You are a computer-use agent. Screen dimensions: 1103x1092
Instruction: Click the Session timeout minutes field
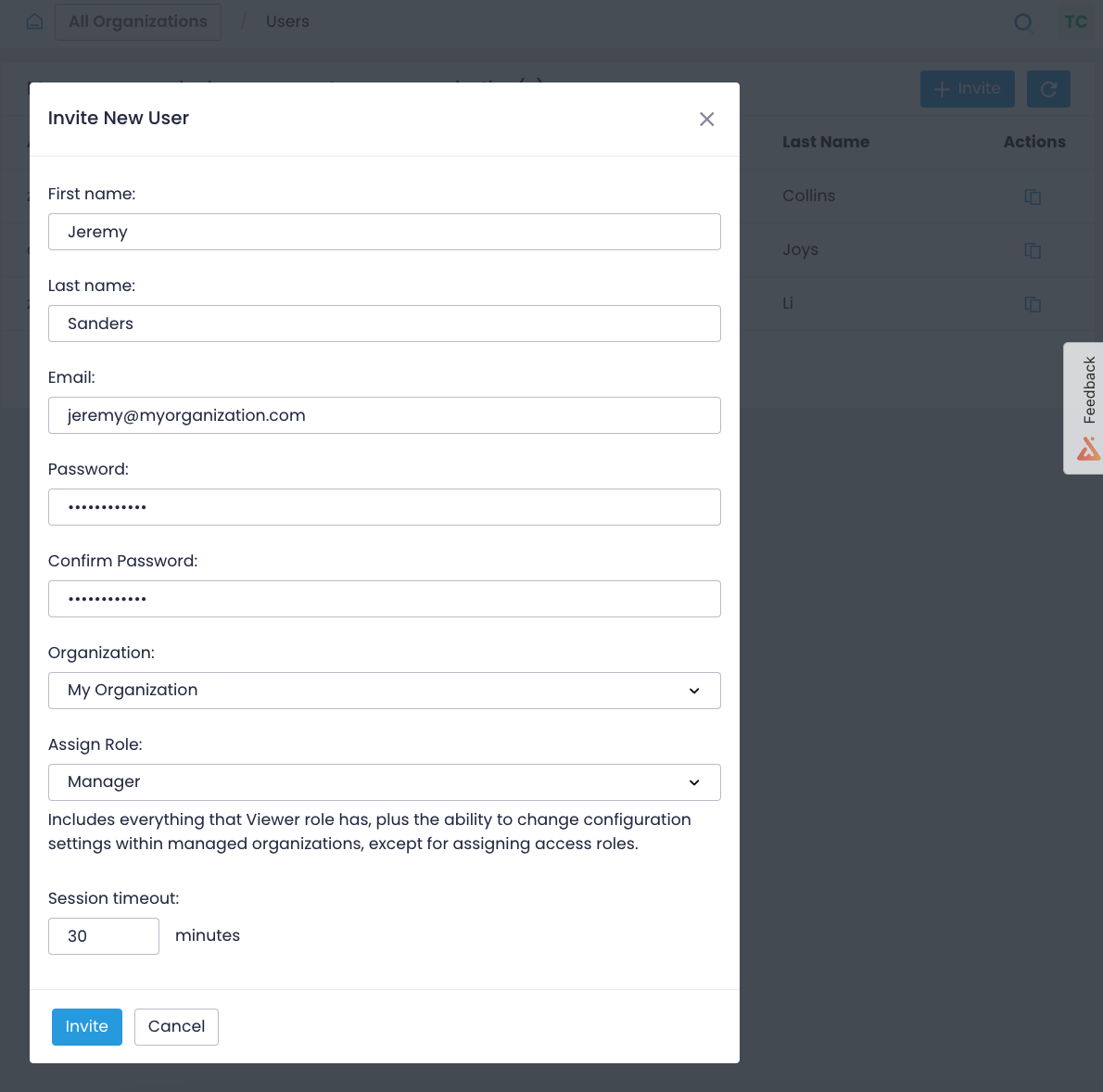click(104, 935)
